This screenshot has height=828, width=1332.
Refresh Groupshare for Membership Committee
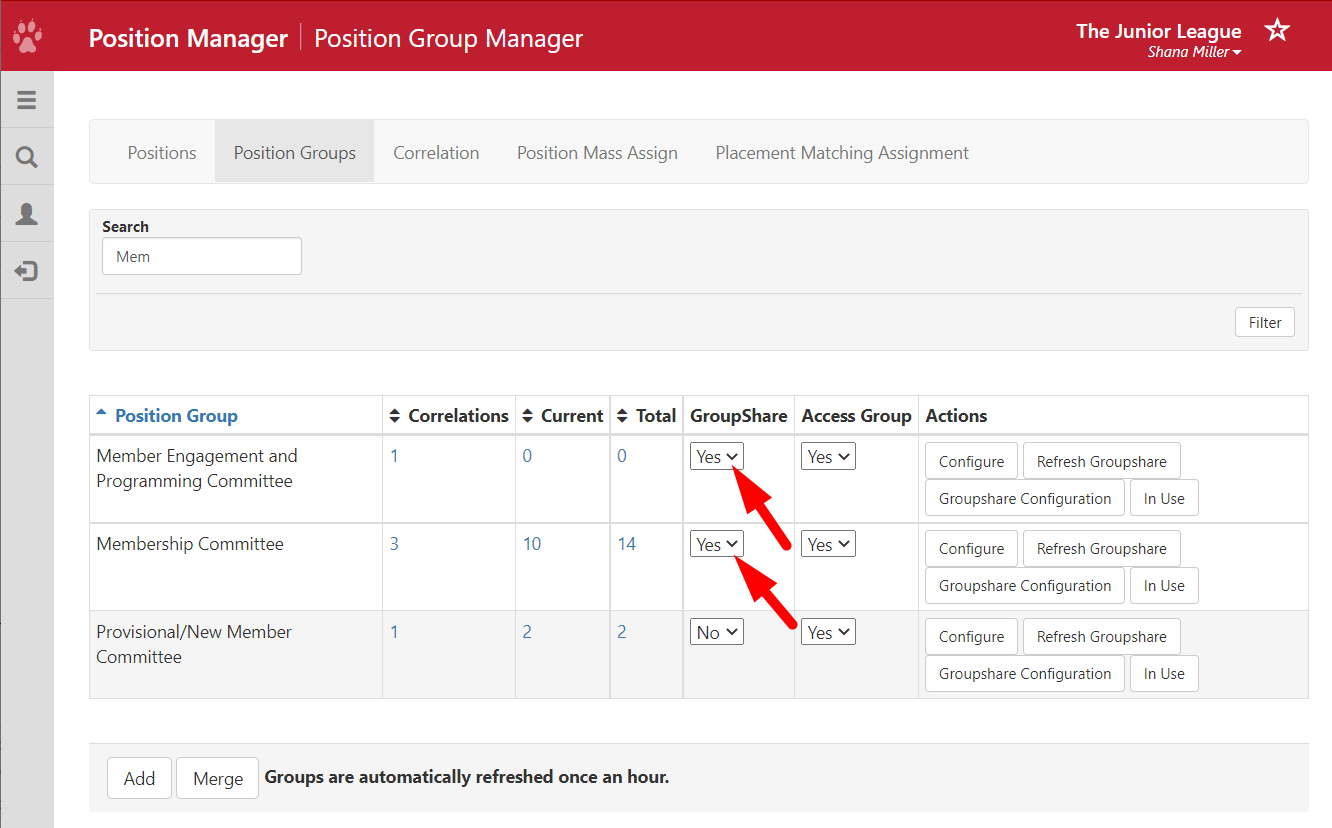(1101, 548)
